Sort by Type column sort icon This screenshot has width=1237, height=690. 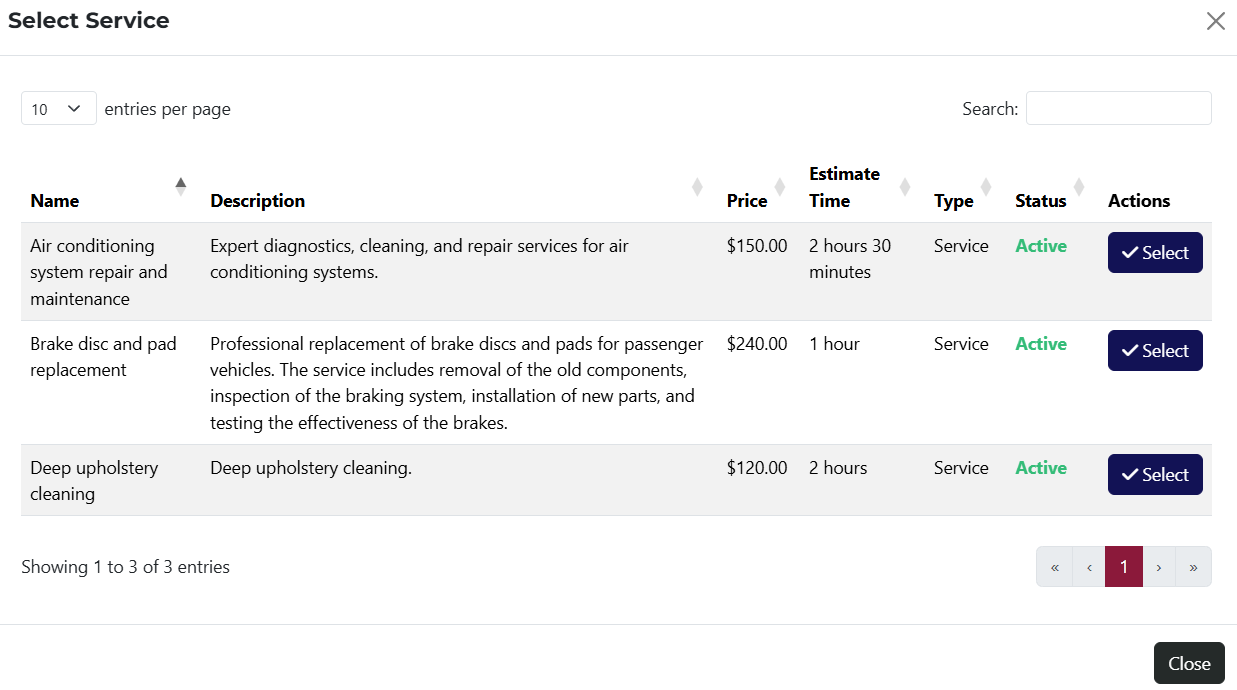pos(985,187)
